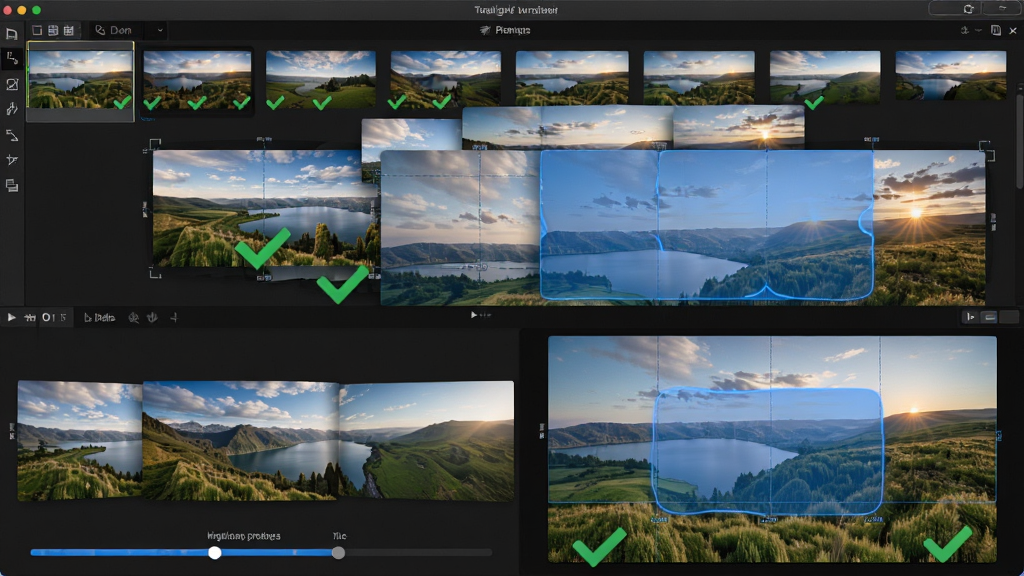This screenshot has height=576, width=1024.
Task: Click the anchor-shaped icon near top-right panel controls
Action: (x=965, y=30)
